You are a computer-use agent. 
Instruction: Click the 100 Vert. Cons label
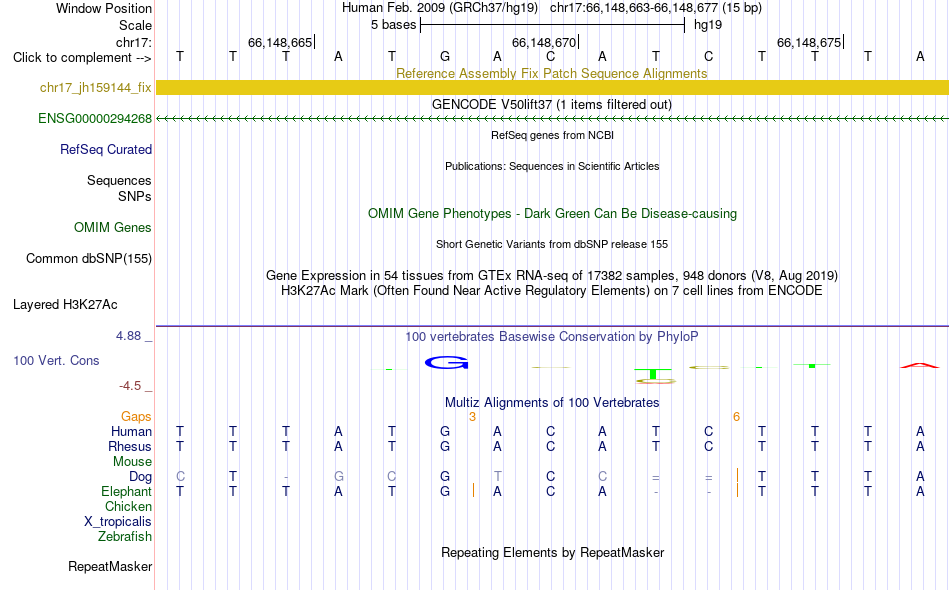pos(56,361)
